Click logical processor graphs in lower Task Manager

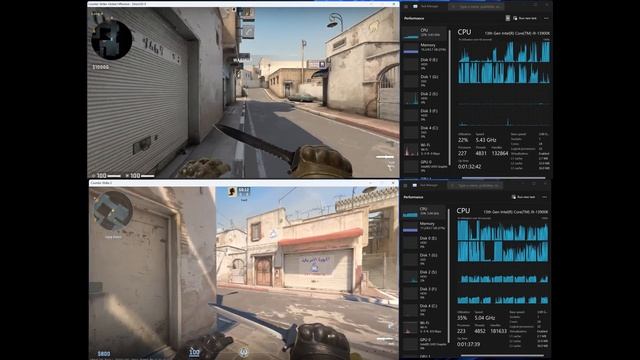pyautogui.click(x=503, y=262)
